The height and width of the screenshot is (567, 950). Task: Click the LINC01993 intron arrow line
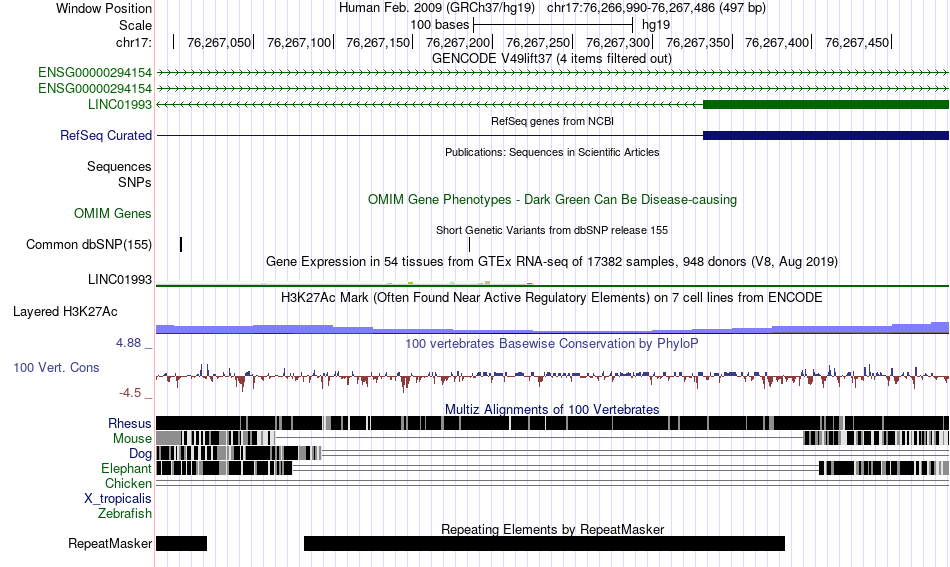[430, 104]
